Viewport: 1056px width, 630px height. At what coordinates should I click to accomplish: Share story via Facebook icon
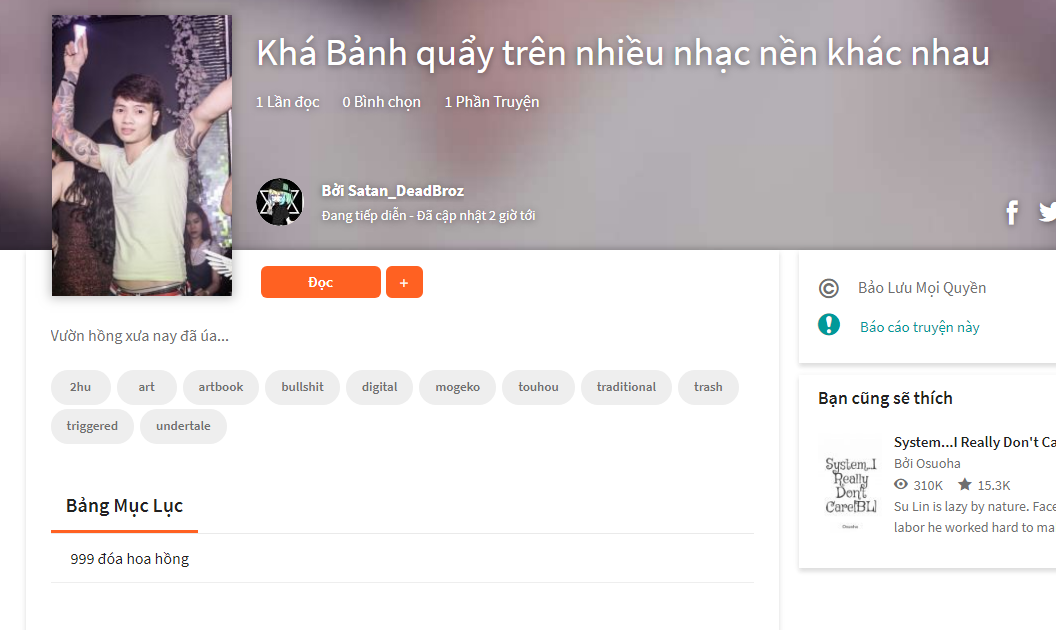coord(1012,213)
